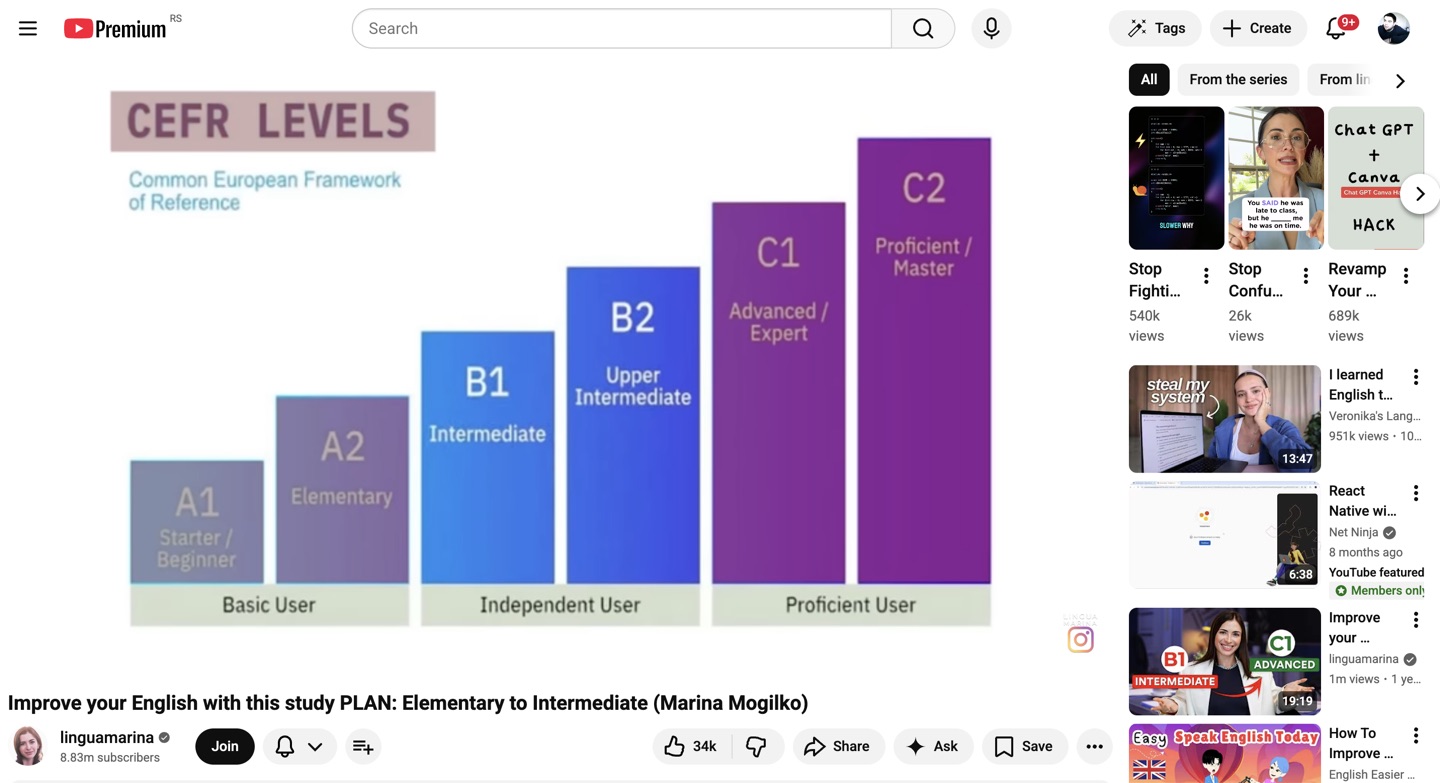Save video to playlist with the queue icon
The height and width of the screenshot is (783, 1440).
[x=362, y=746]
